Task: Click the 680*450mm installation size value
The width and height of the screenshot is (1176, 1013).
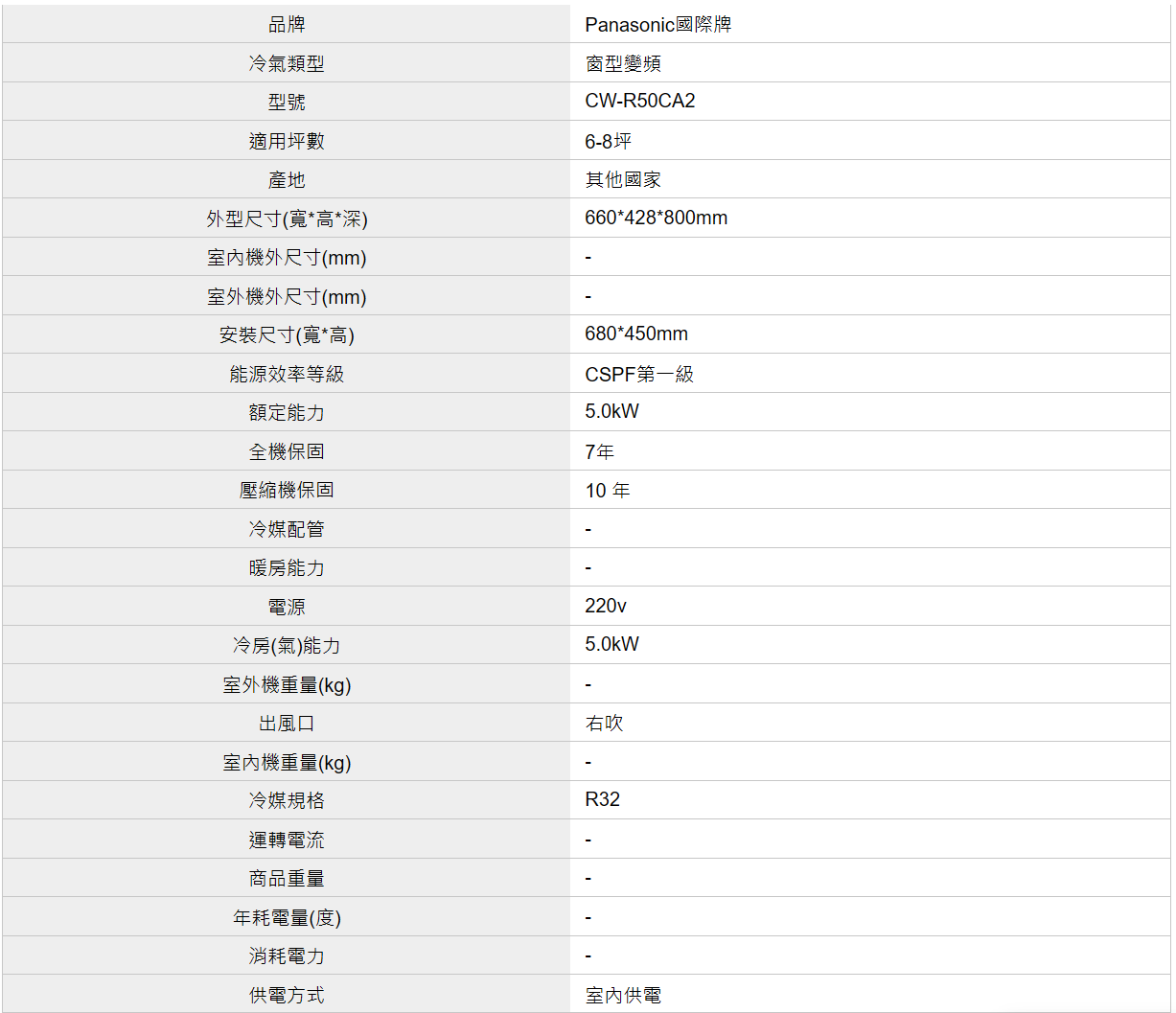Action: click(636, 334)
